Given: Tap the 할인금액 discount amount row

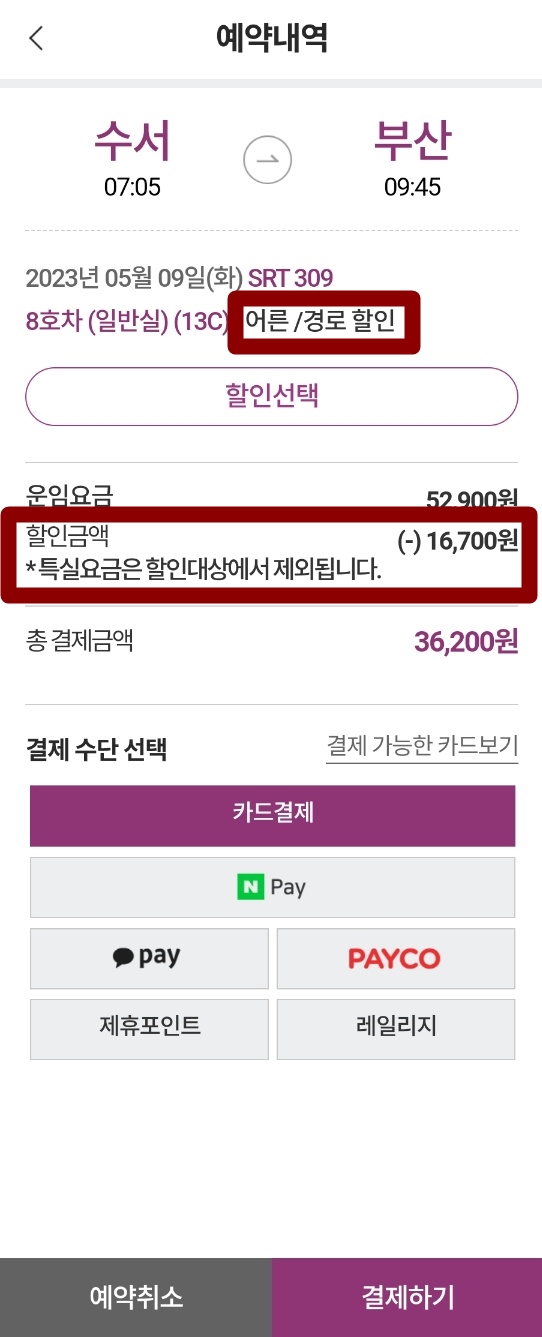Looking at the screenshot, I should point(271,554).
